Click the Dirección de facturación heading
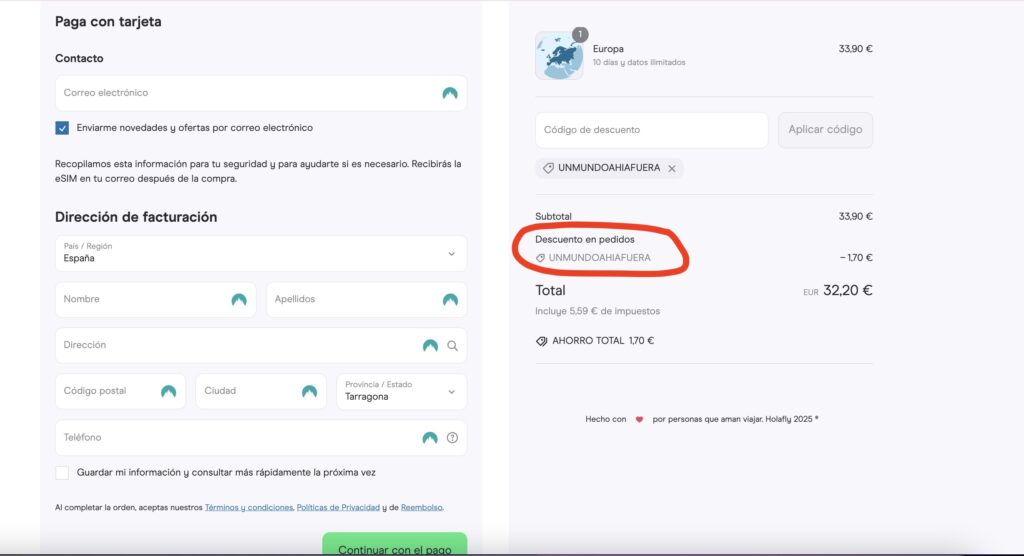Screen dimensions: 1024x556 136,217
